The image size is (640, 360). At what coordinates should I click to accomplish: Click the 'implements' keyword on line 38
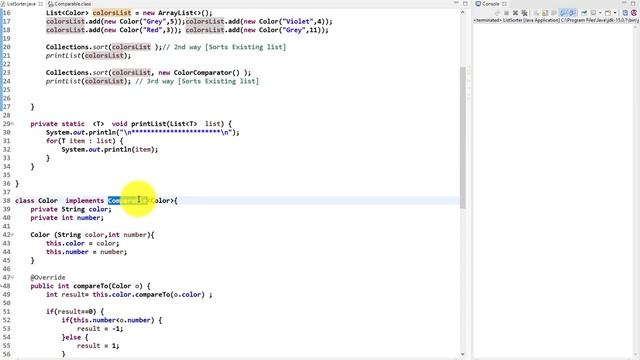[x=84, y=200]
